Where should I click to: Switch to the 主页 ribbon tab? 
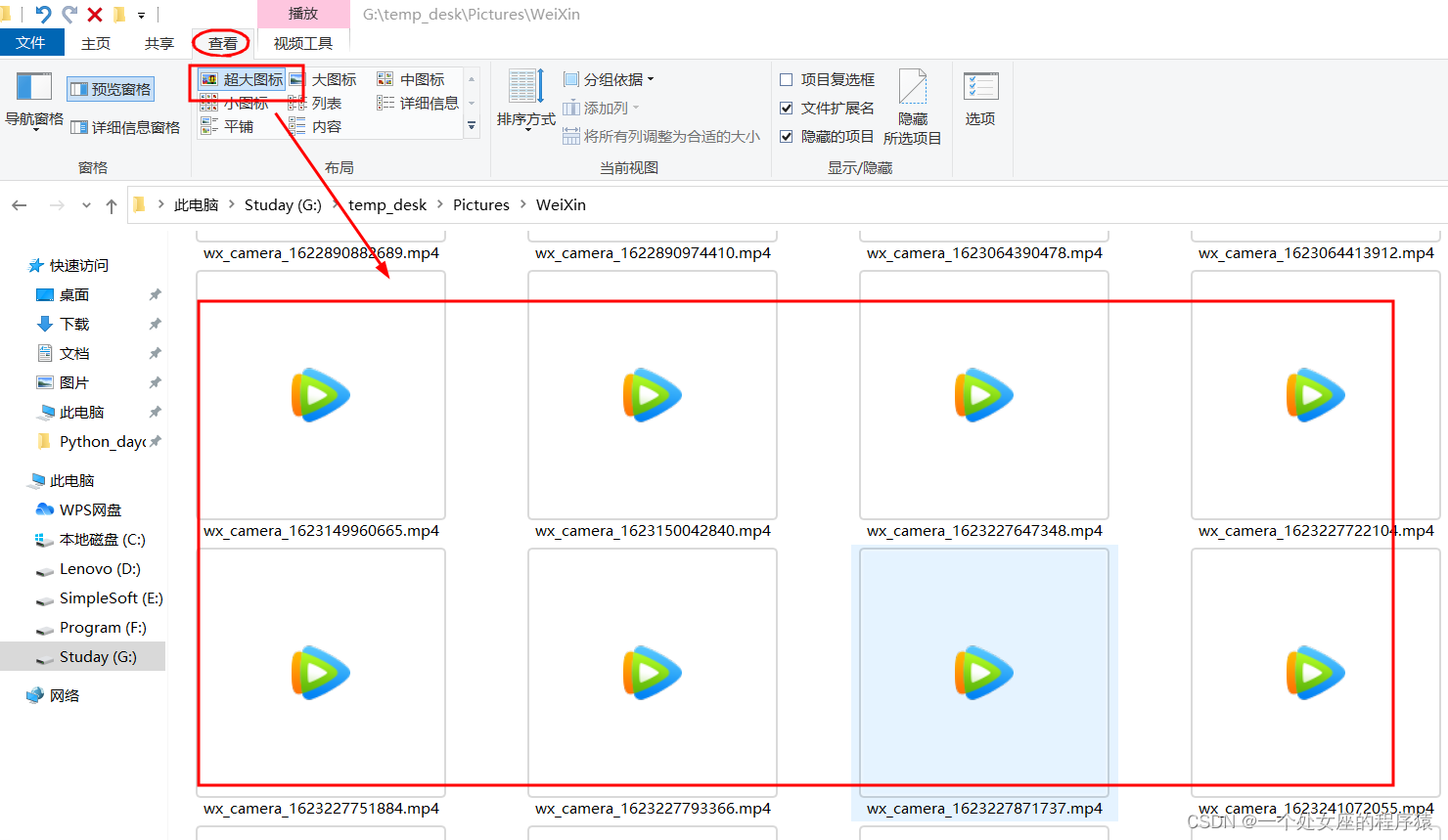(96, 43)
